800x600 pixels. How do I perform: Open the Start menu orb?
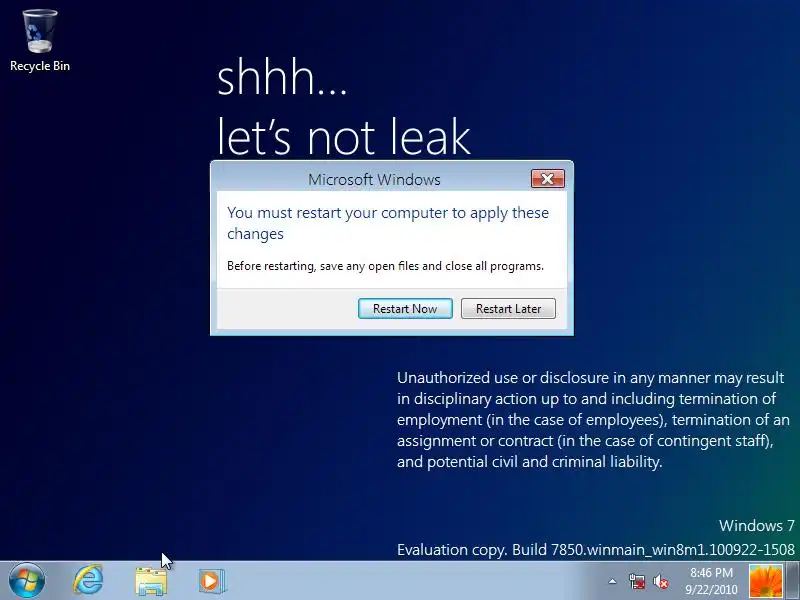pyautogui.click(x=27, y=581)
